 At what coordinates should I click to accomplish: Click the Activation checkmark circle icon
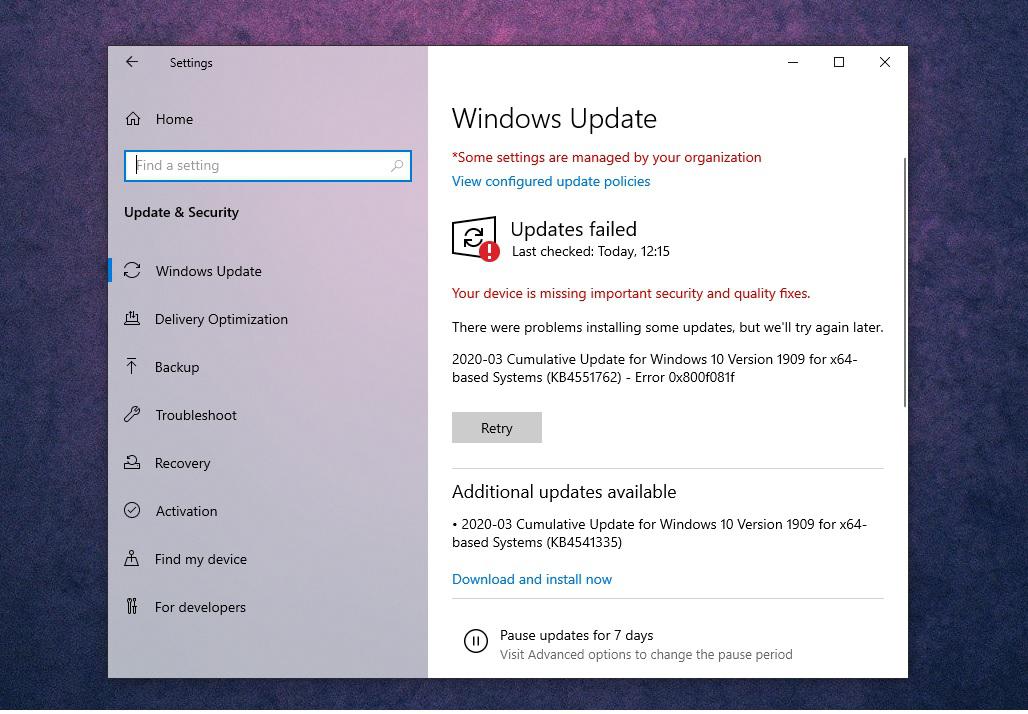[132, 511]
